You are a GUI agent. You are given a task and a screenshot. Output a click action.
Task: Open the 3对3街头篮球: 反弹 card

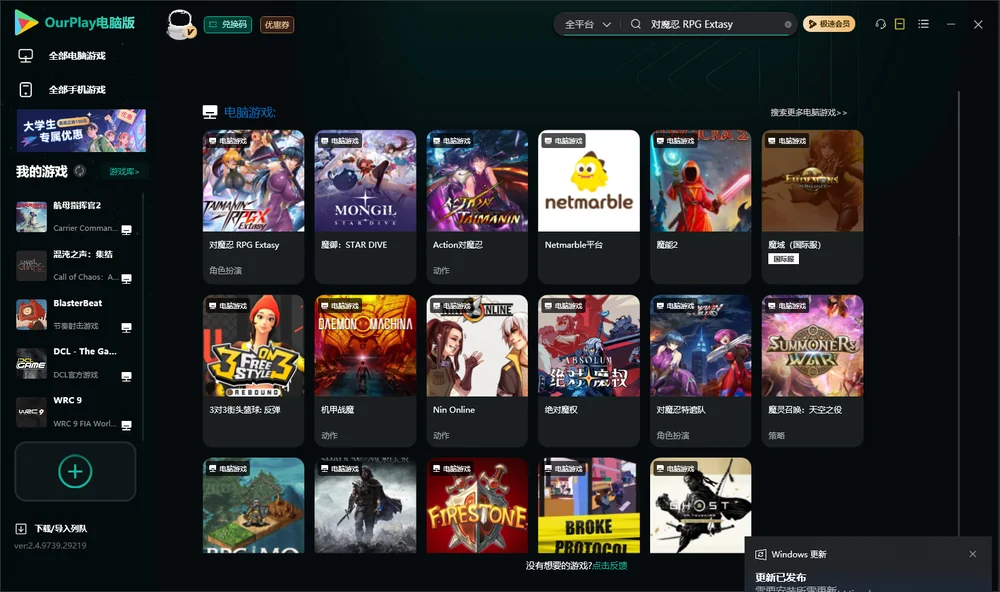[254, 371]
